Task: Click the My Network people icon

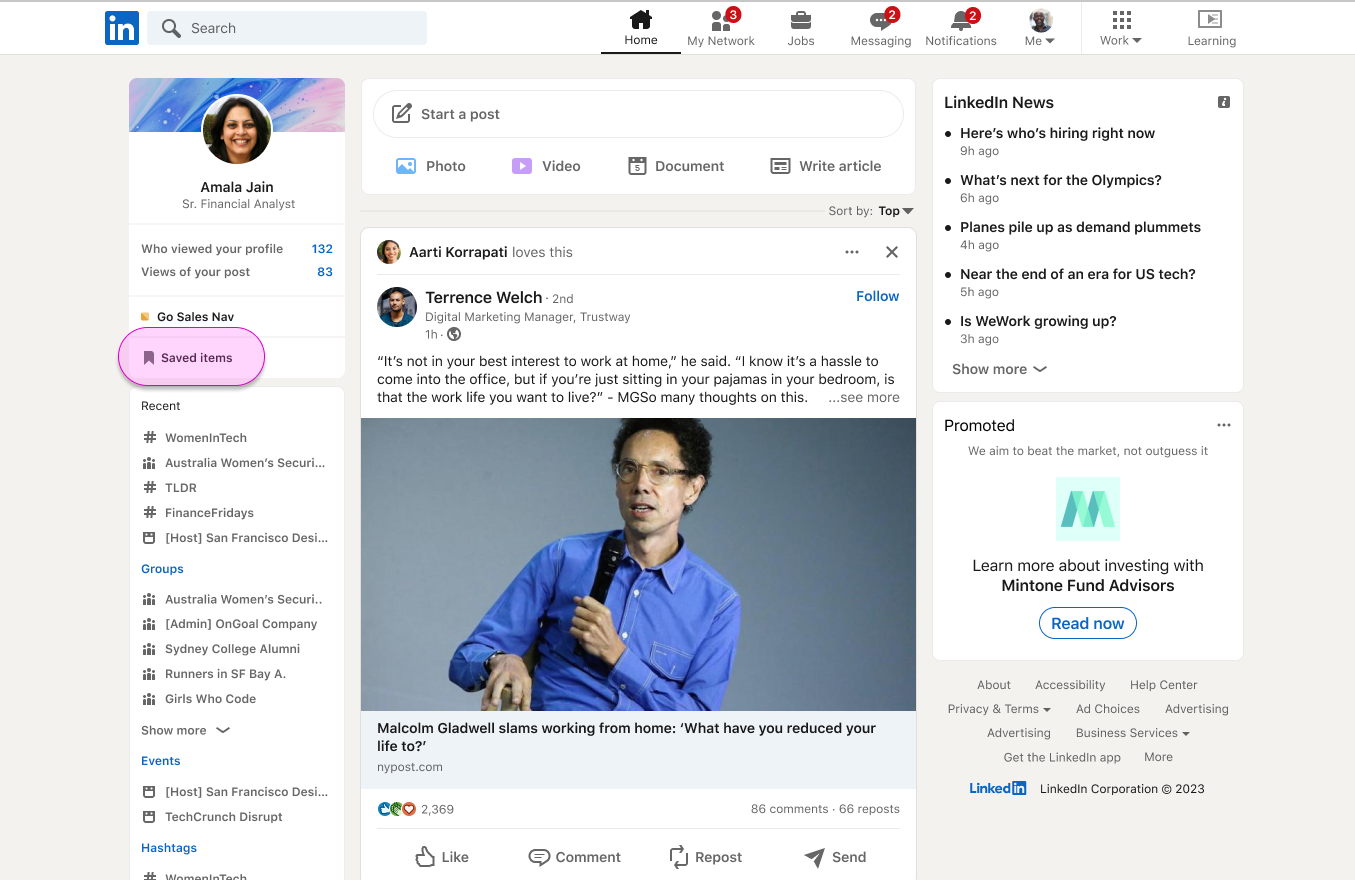Action: click(x=720, y=21)
